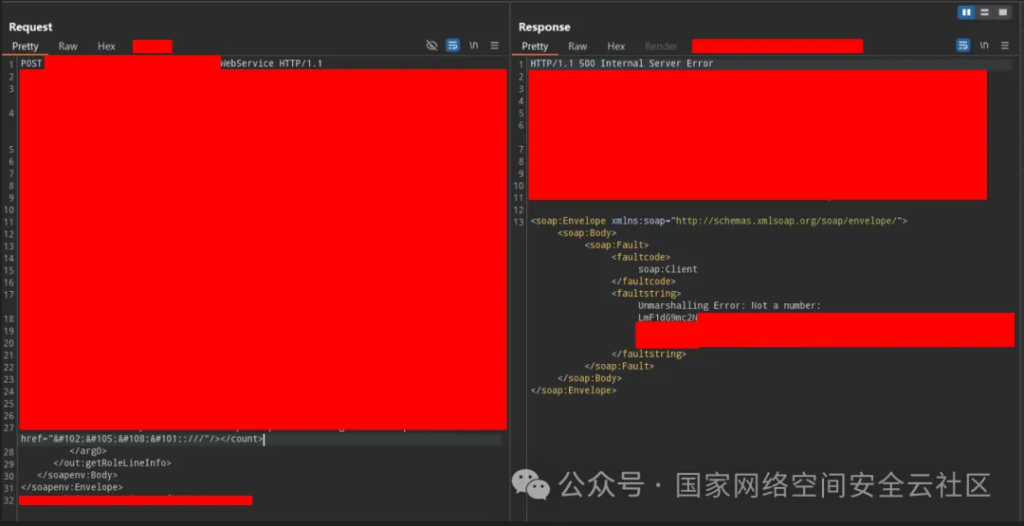The width and height of the screenshot is (1024, 526).
Task: Toggle hidden items eye icon in Request panel
Action: pos(432,46)
